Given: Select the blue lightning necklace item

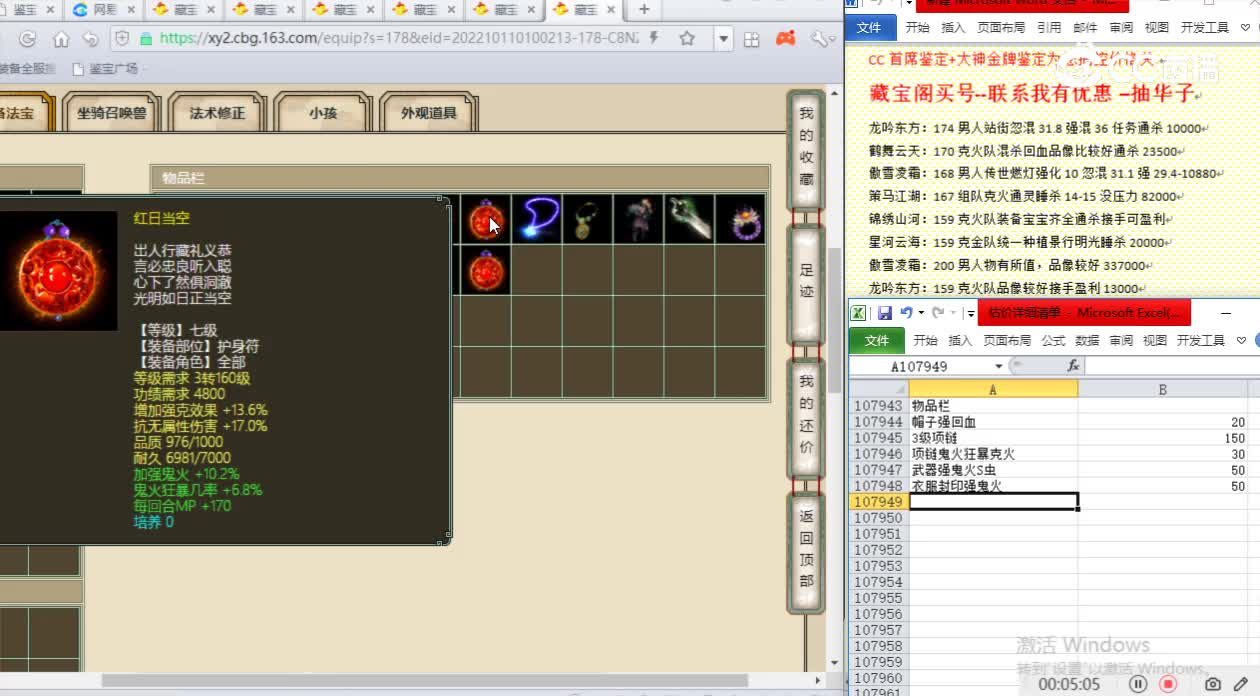Looking at the screenshot, I should [x=537, y=219].
